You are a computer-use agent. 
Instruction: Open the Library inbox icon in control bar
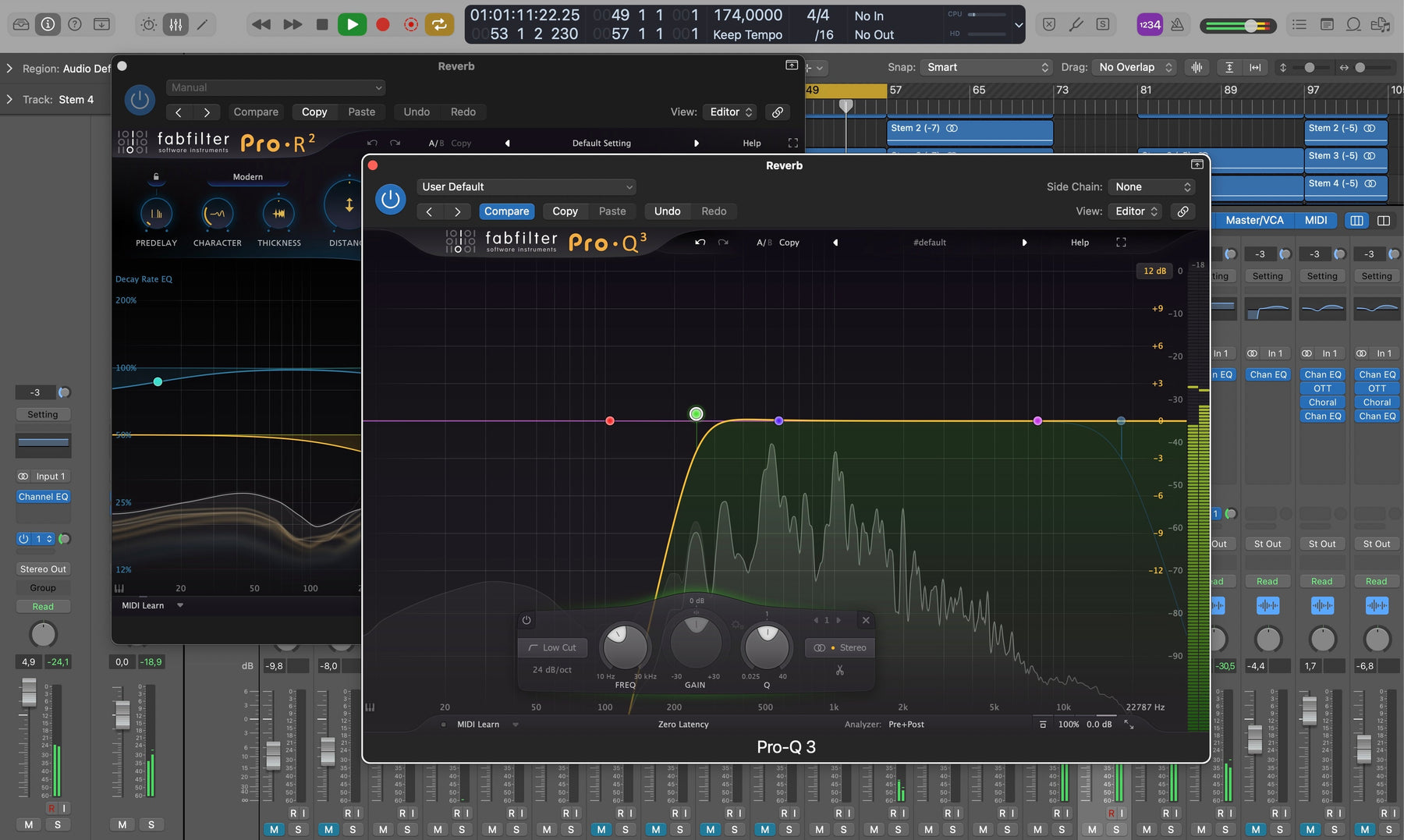(x=21, y=24)
